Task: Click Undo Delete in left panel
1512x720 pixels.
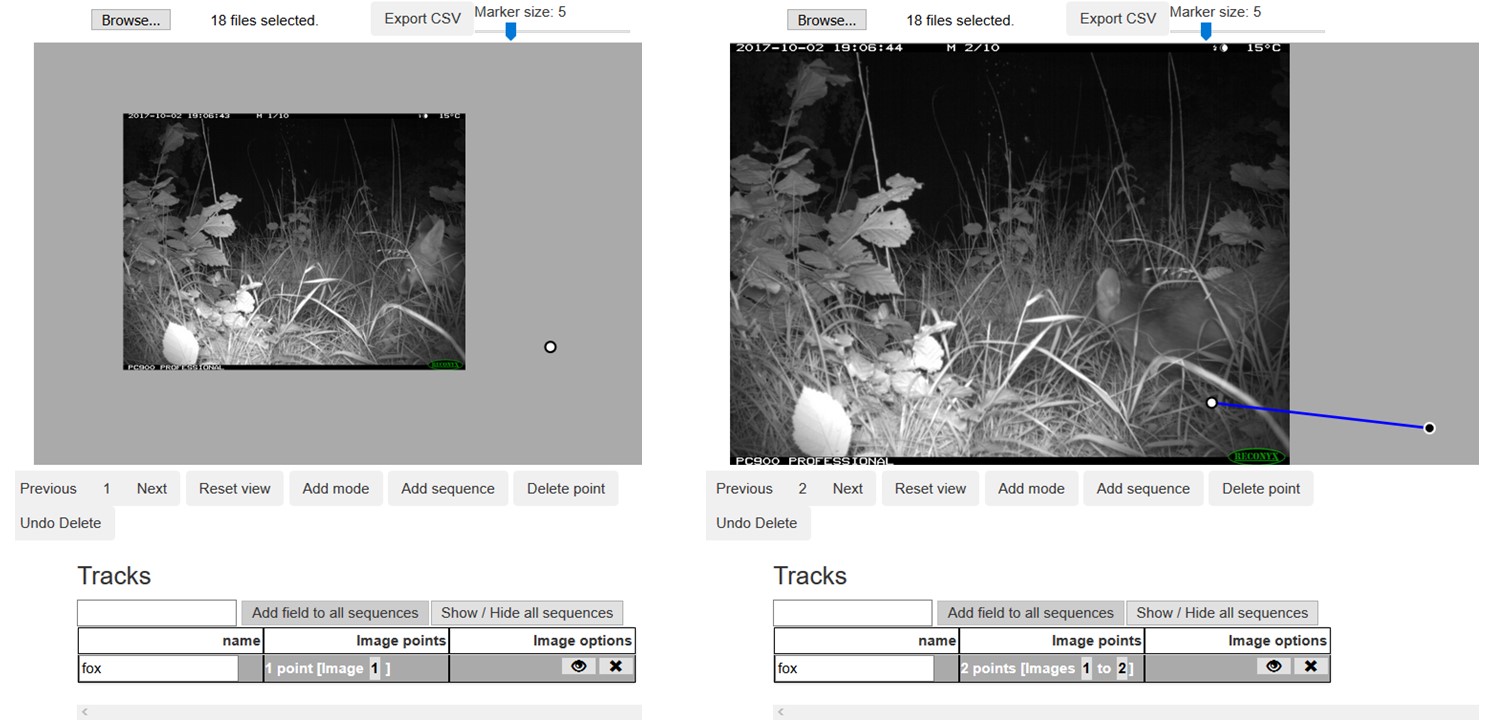Action: point(61,523)
